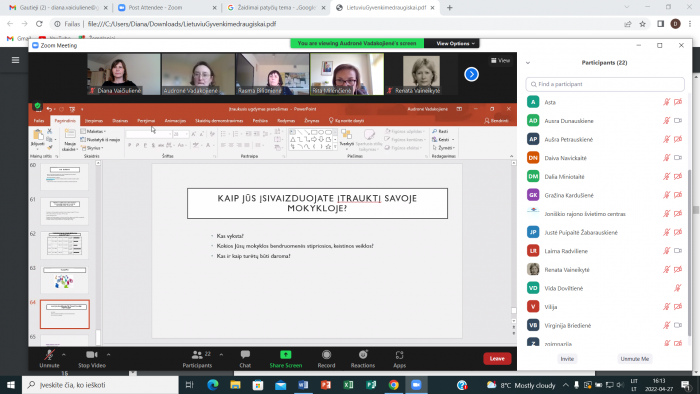Select participant Gražina Kardišienė

pos(605,195)
